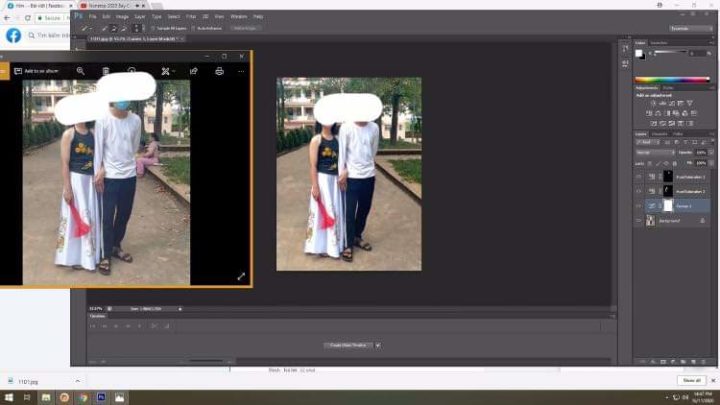The width and height of the screenshot is (720, 405).
Task: Toggle Sample All Layers checkbox
Action: [153, 28]
